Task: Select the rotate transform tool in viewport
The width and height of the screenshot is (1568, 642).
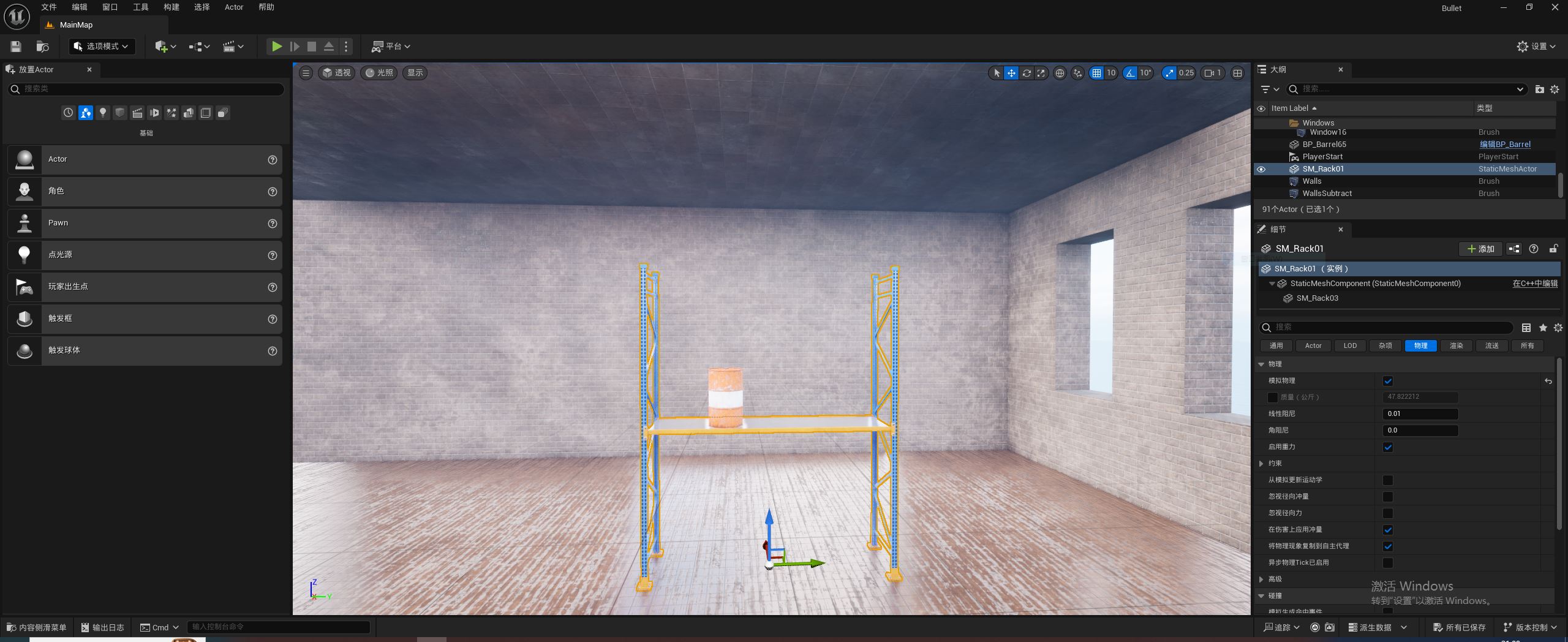Action: click(1027, 73)
